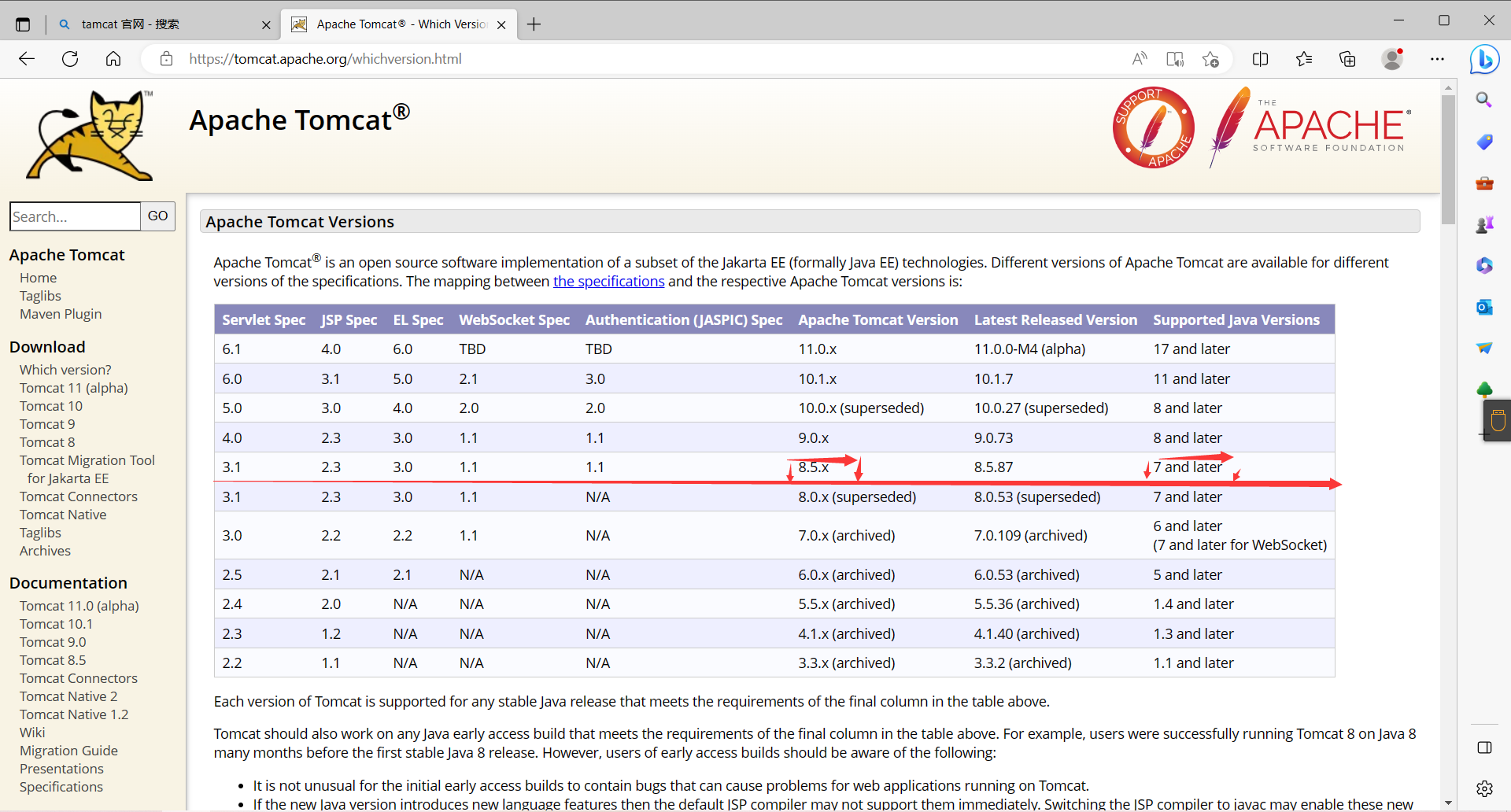Toggle the sidebar panel layout icon

coord(1484,747)
